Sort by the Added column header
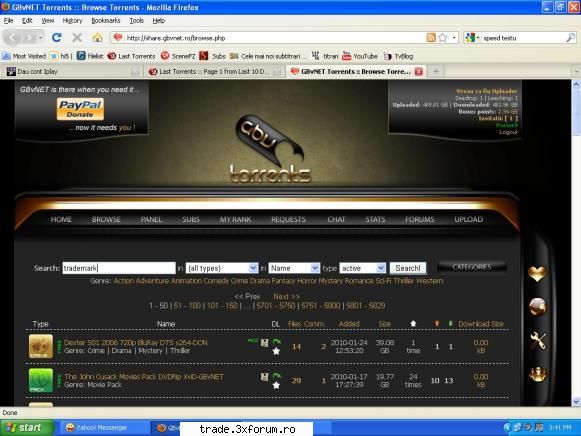The image size is (581, 436). point(349,324)
